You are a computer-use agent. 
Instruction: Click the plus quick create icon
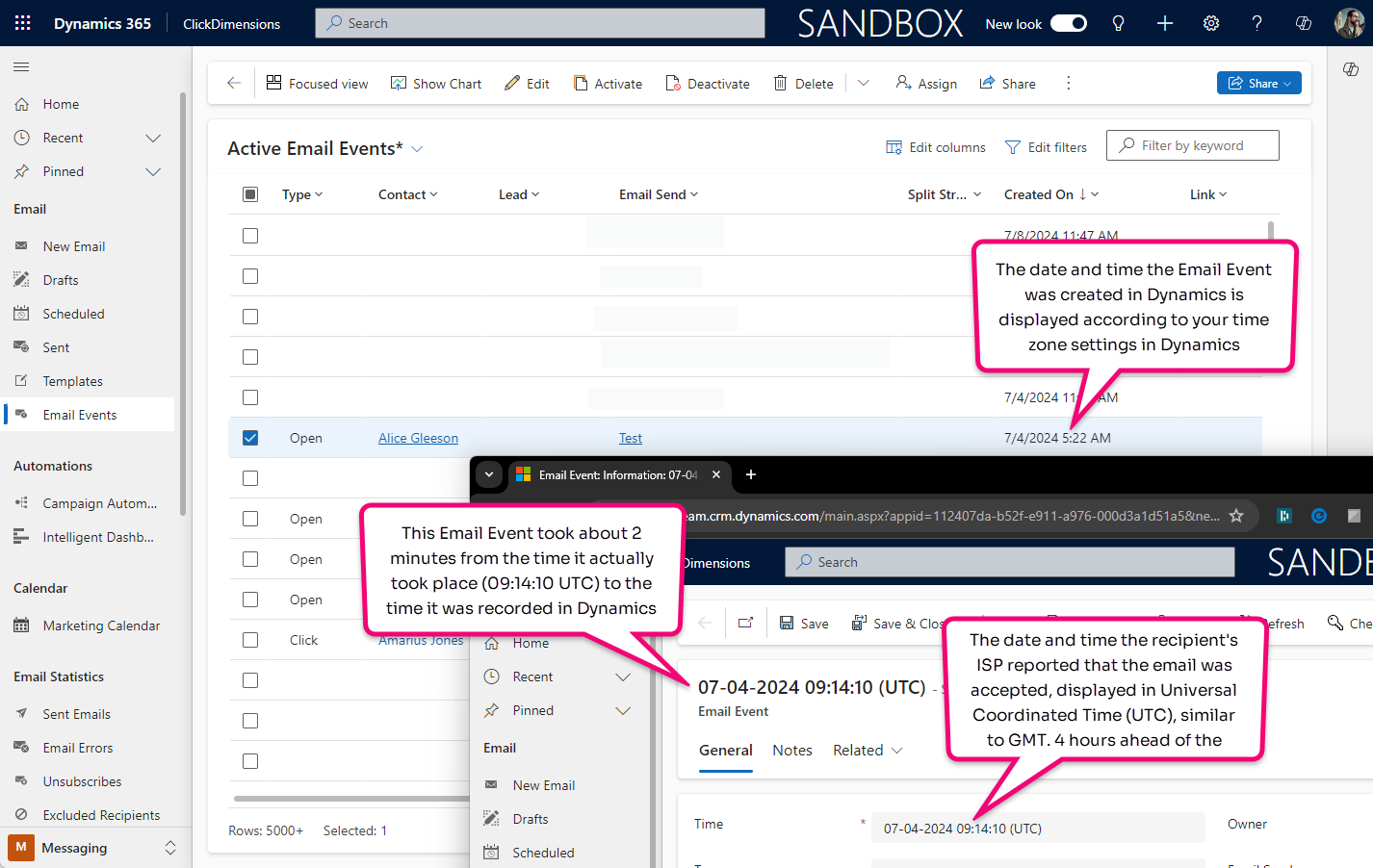(x=1164, y=23)
